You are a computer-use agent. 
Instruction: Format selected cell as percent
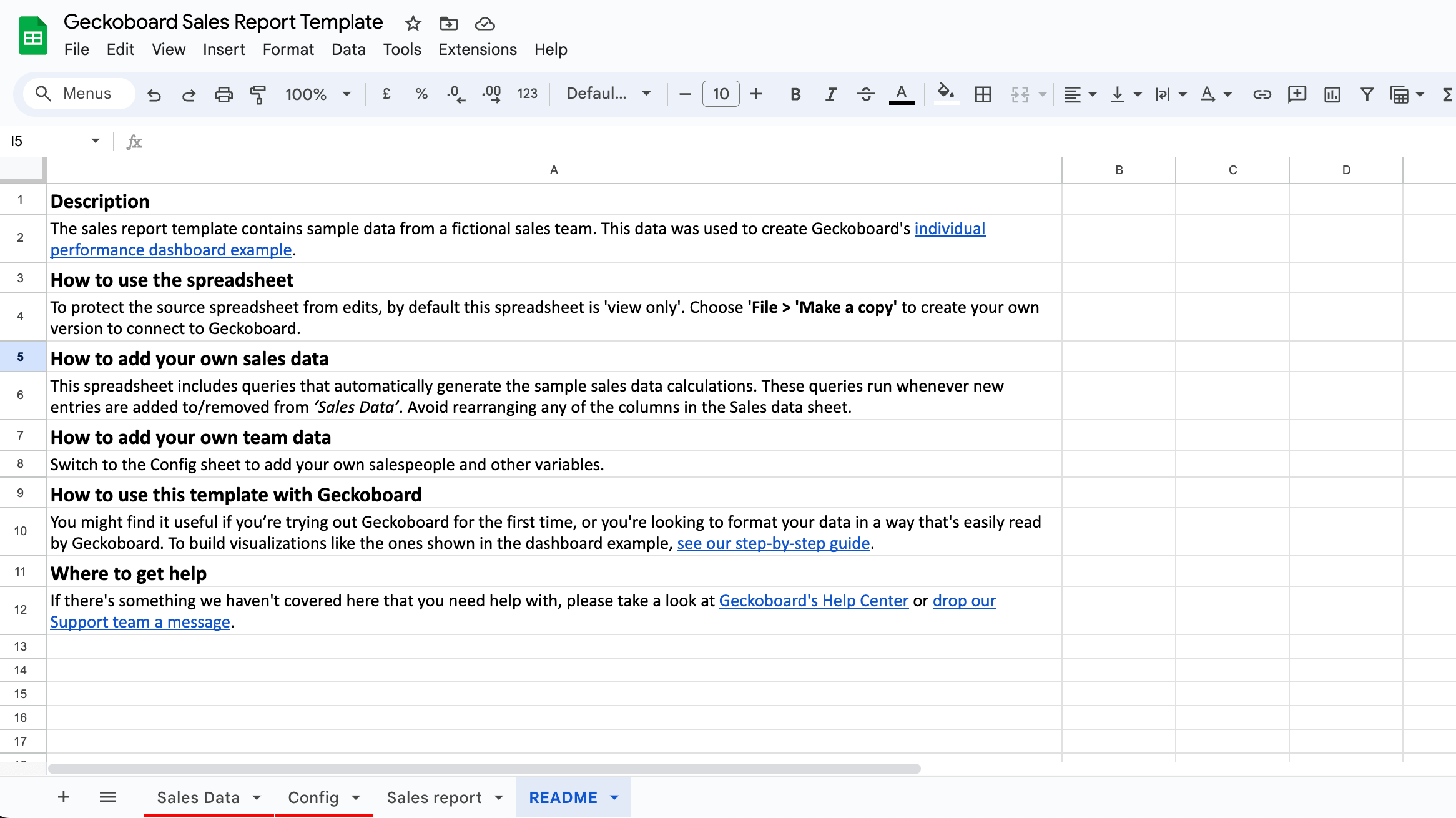coord(421,94)
